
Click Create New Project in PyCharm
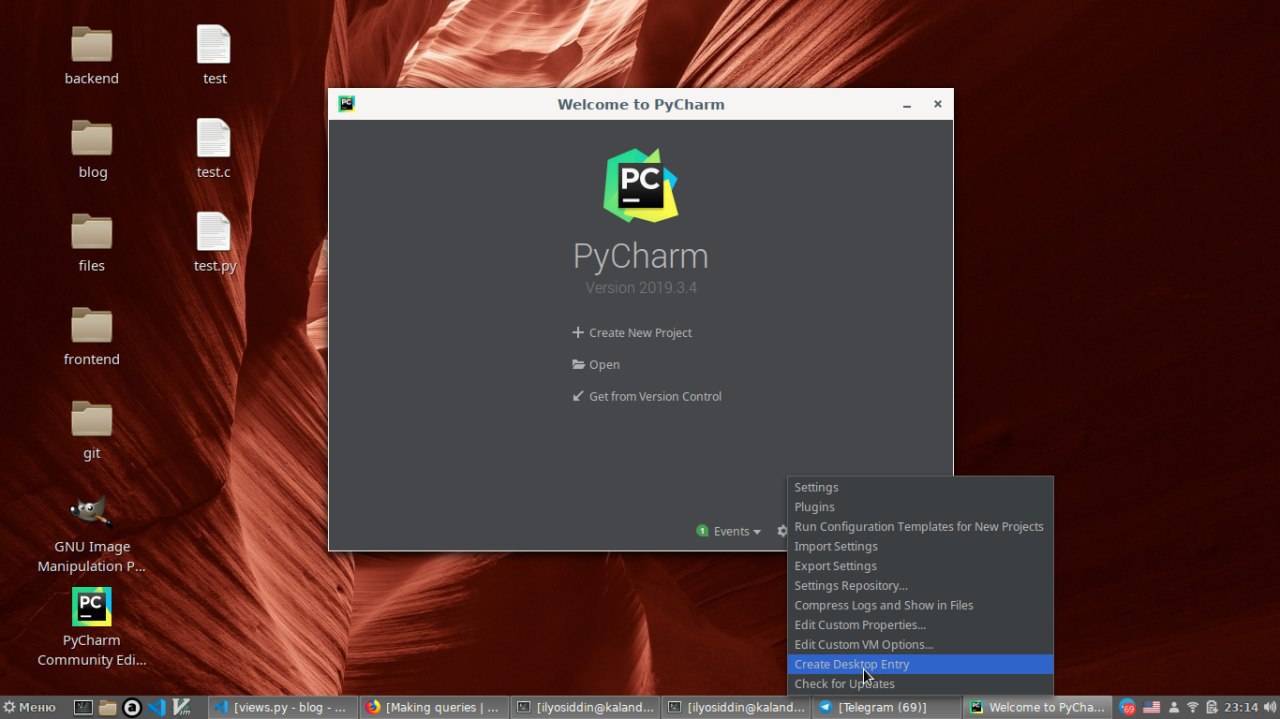(x=632, y=333)
